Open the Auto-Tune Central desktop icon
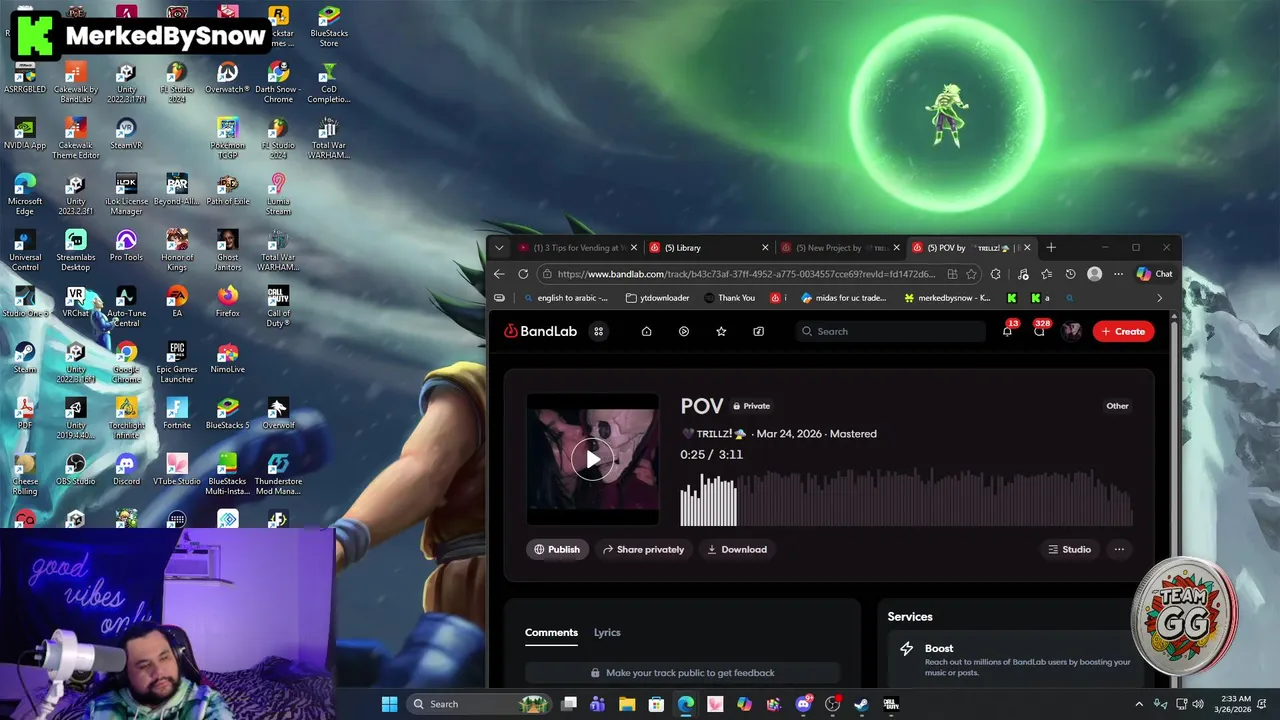The width and height of the screenshot is (1280, 720). pyautogui.click(x=126, y=307)
